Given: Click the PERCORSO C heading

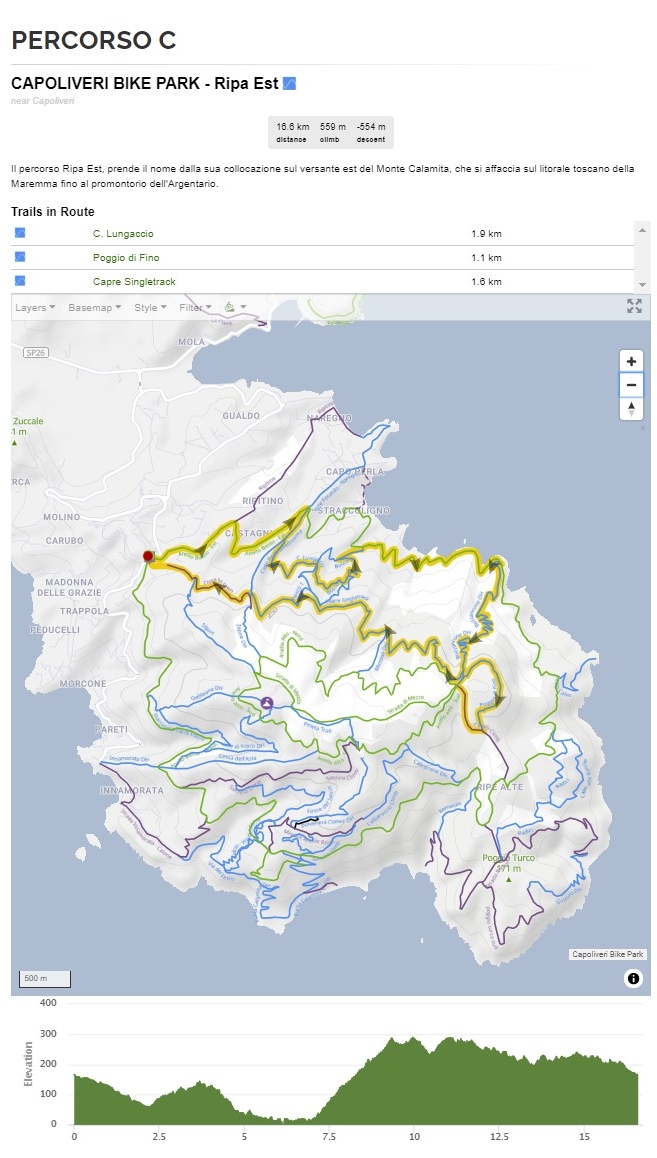Looking at the screenshot, I should (x=94, y=41).
